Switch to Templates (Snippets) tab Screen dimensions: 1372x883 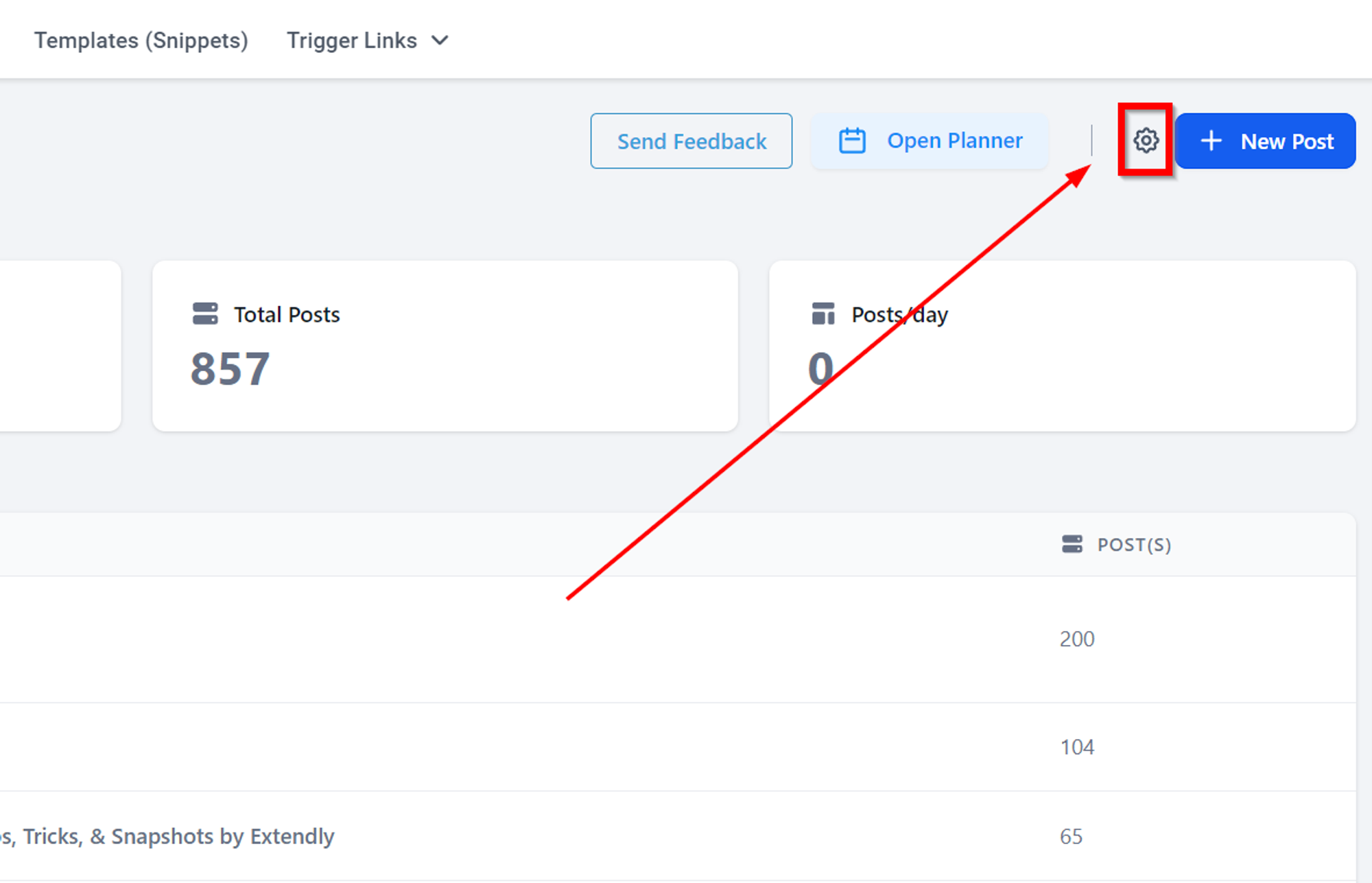141,40
